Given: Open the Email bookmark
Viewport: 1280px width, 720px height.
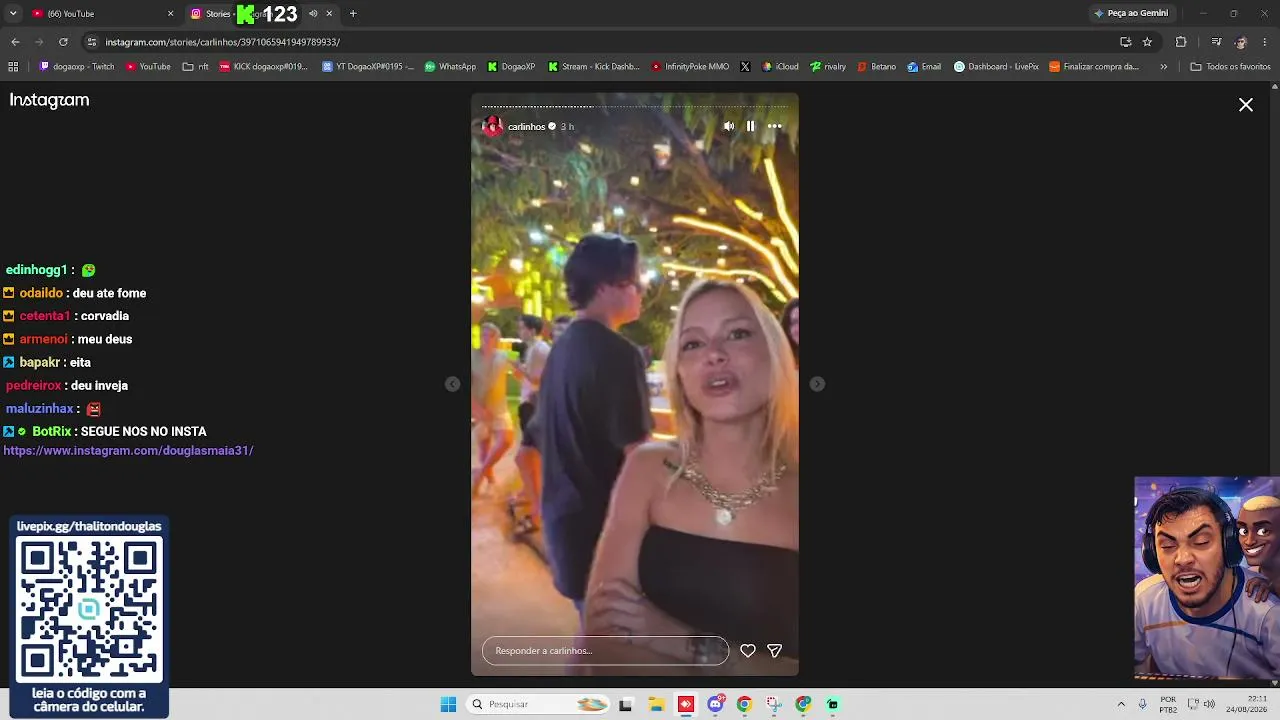Looking at the screenshot, I should [924, 67].
